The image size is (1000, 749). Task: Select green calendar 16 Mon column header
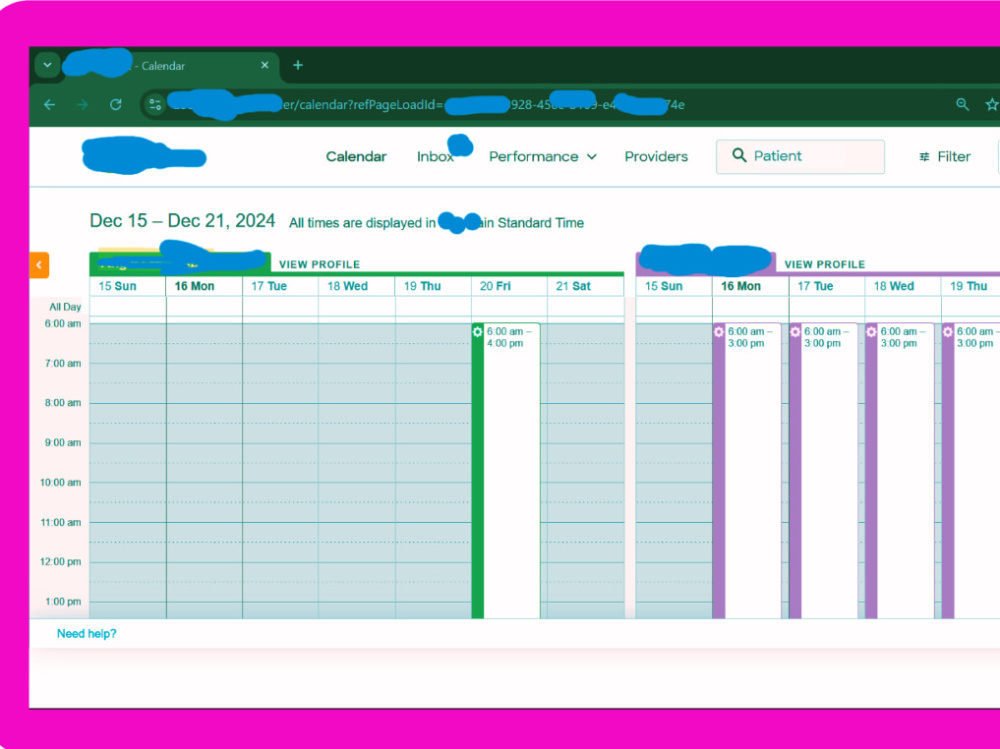click(x=204, y=286)
